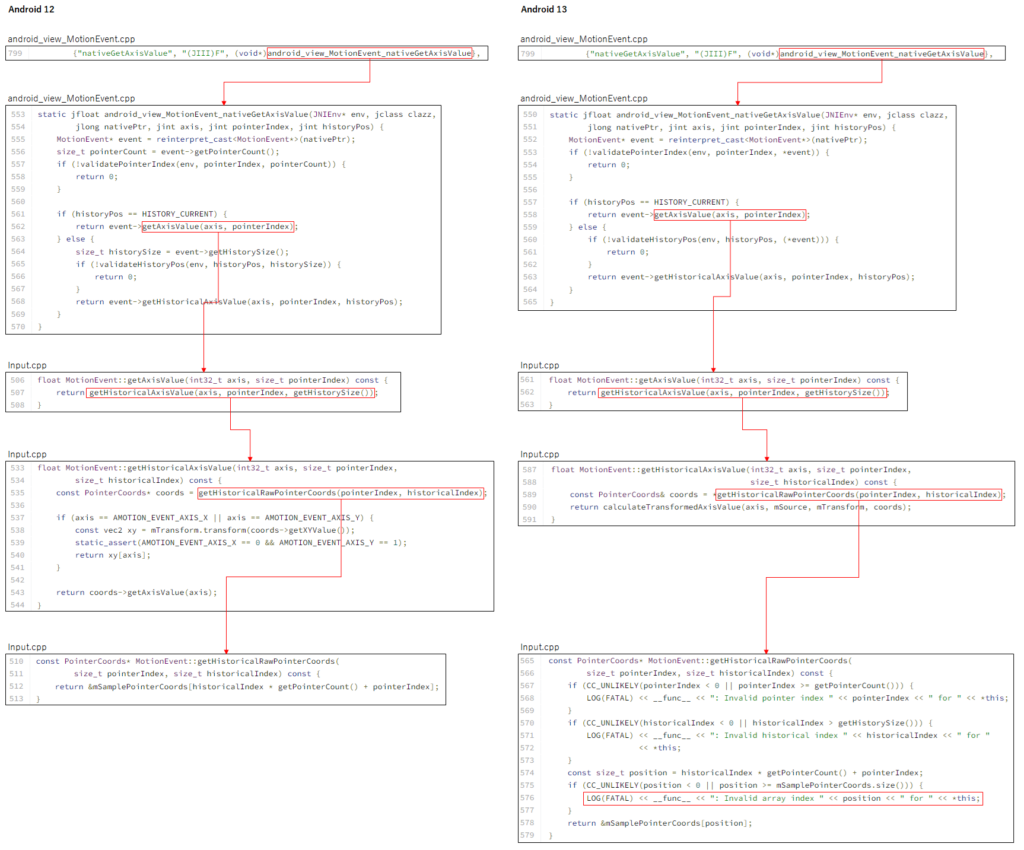The image size is (1024, 850).
Task: Select "const PointerCoords* coords" on line 535
Action: click(120, 493)
